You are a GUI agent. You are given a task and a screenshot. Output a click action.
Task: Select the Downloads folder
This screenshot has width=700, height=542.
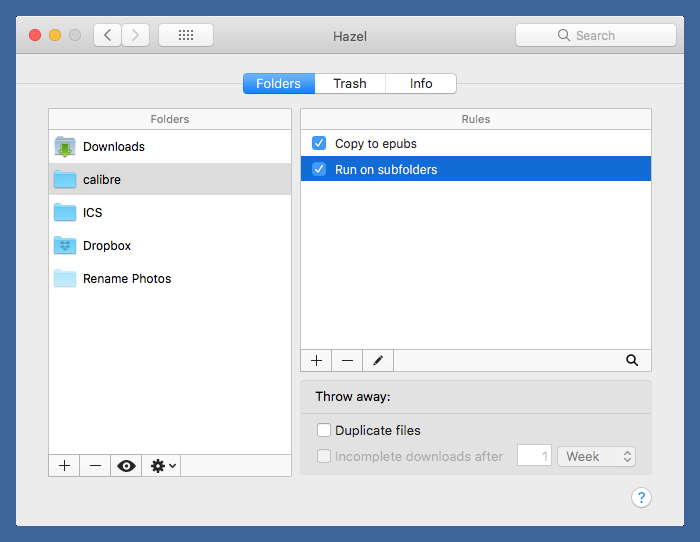[113, 147]
